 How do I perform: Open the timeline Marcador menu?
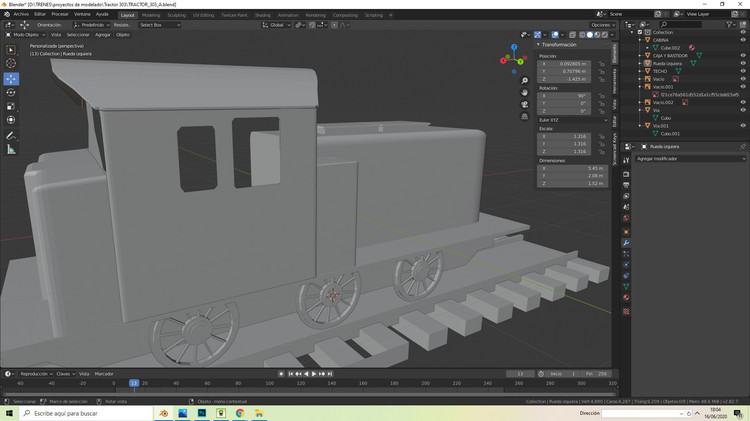104,374
